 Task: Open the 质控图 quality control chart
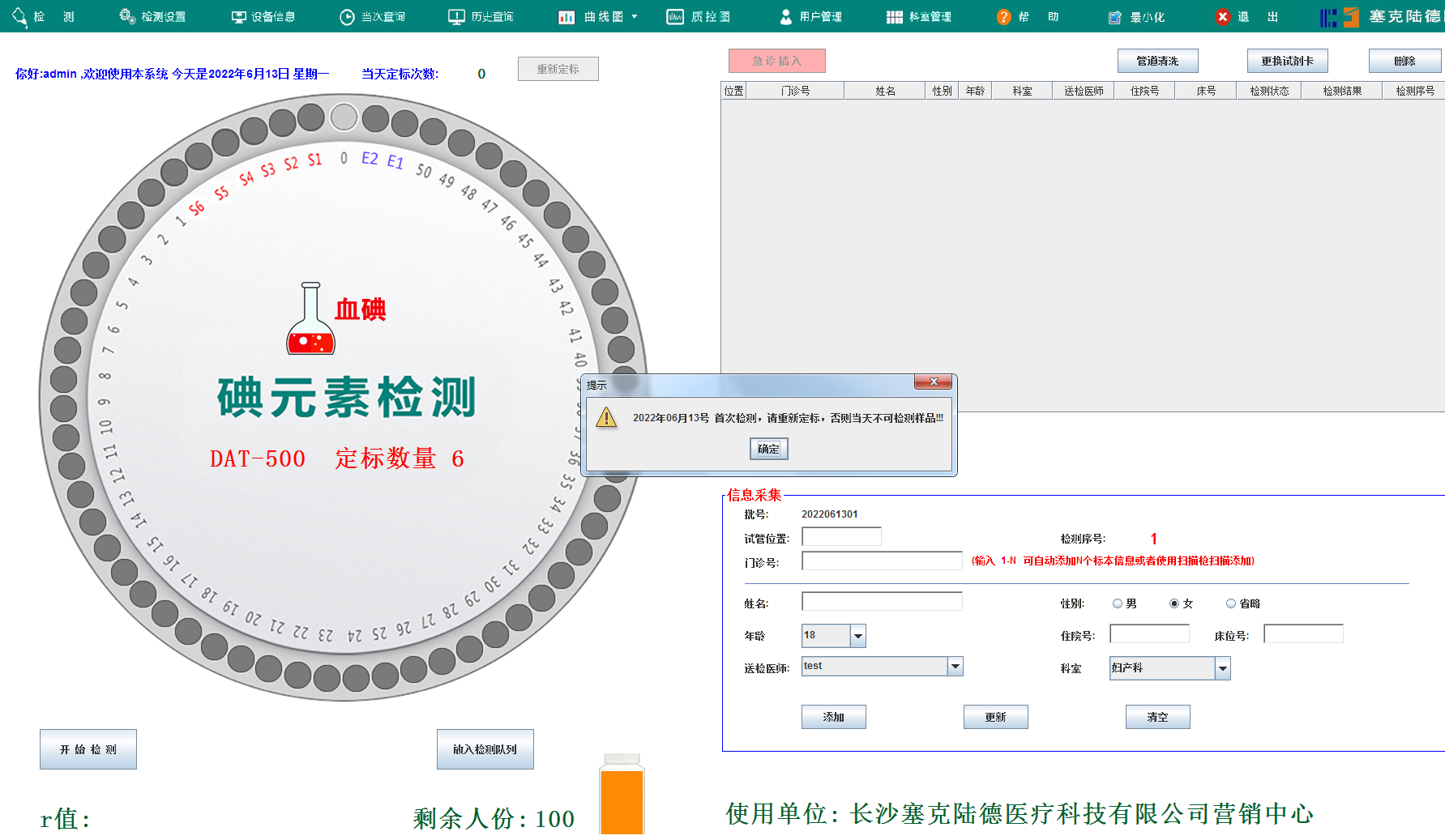[699, 15]
